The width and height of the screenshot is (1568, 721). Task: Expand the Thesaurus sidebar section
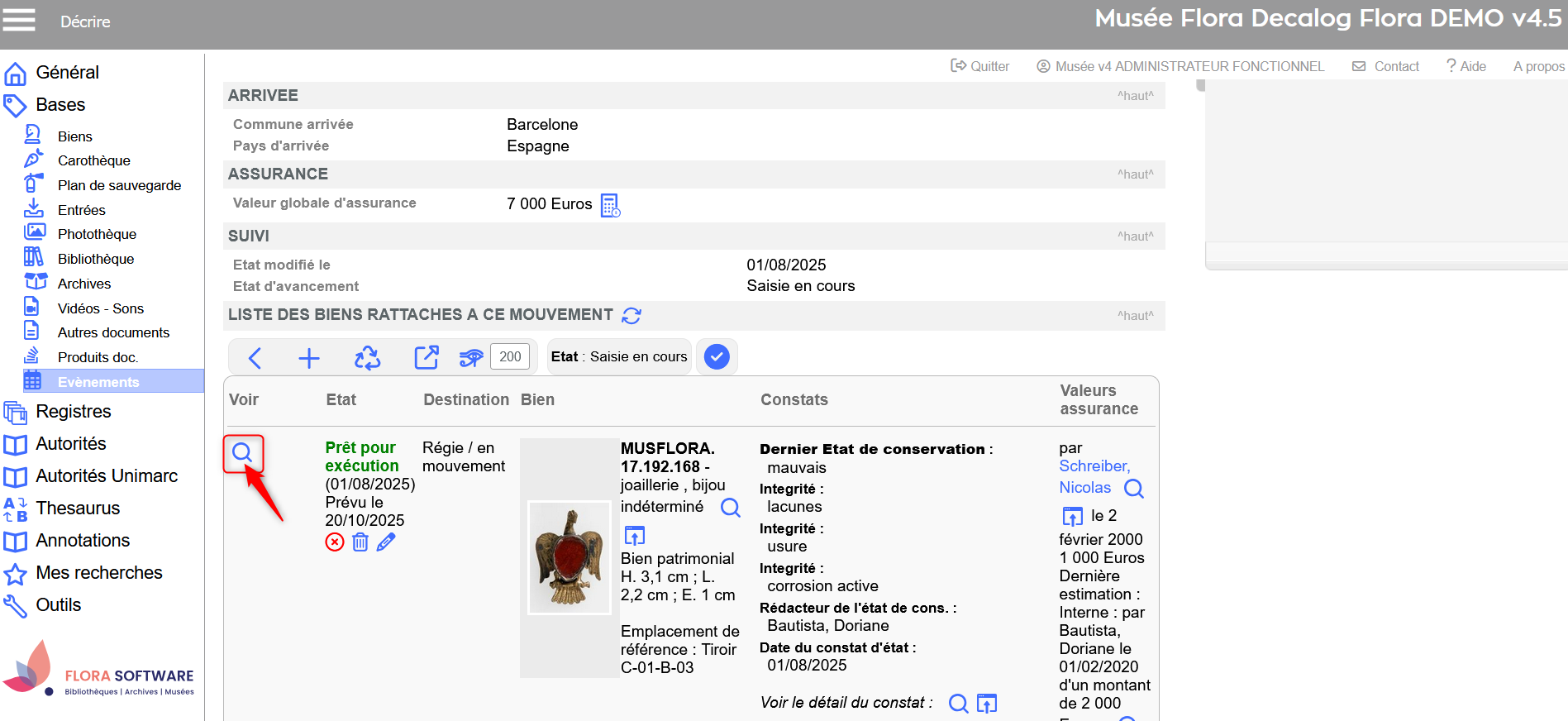78,509
